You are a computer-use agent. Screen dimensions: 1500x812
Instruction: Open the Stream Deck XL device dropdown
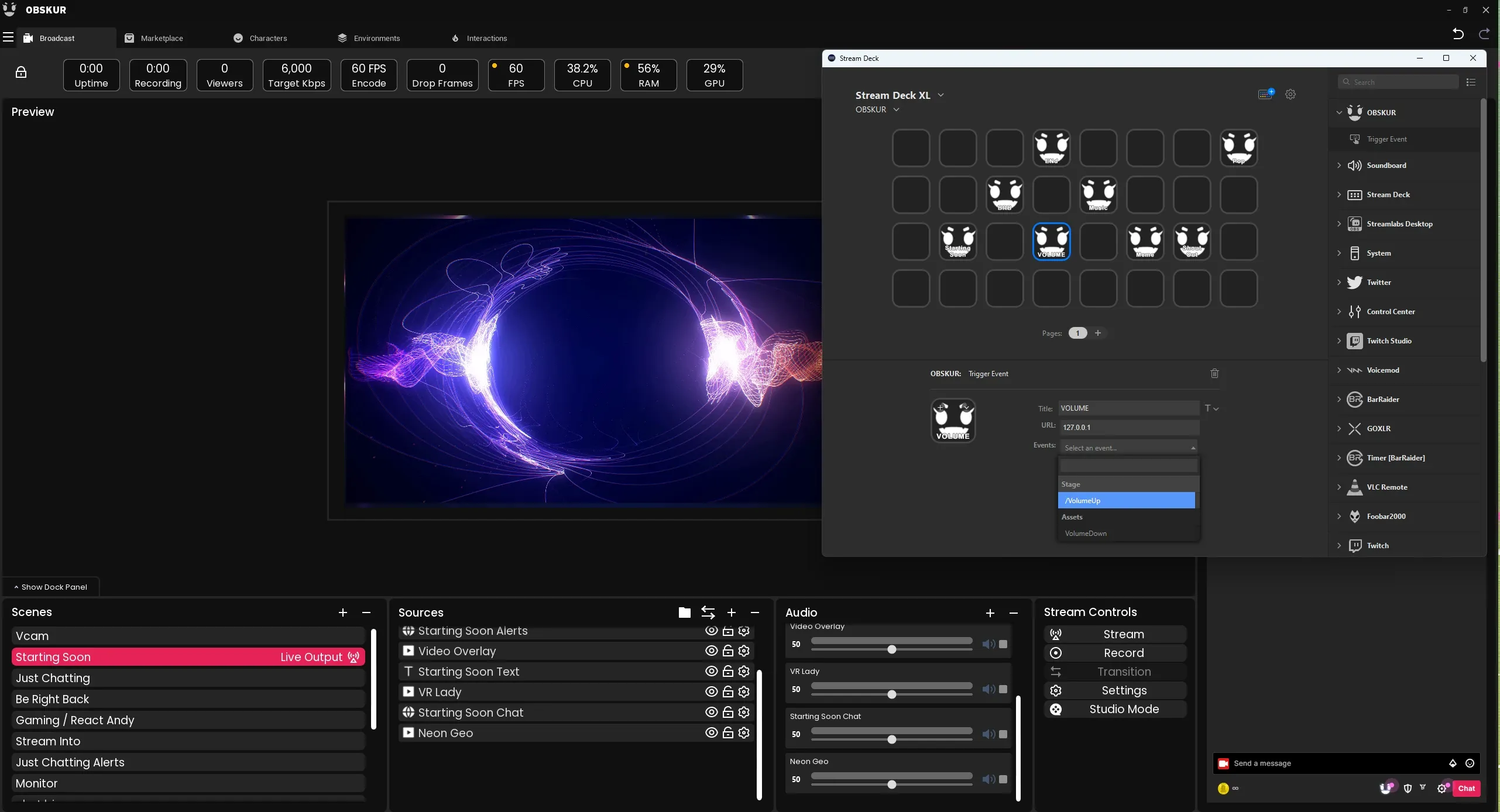pyautogui.click(x=940, y=95)
